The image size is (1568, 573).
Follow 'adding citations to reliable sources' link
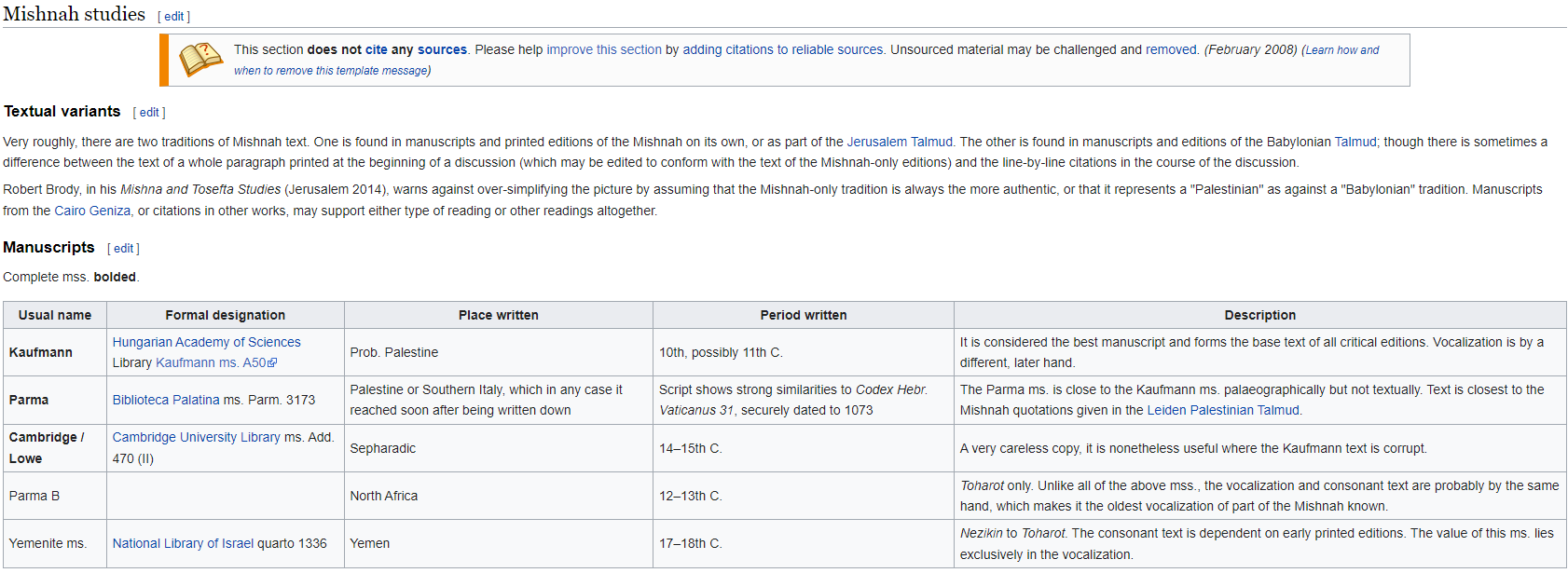783,50
